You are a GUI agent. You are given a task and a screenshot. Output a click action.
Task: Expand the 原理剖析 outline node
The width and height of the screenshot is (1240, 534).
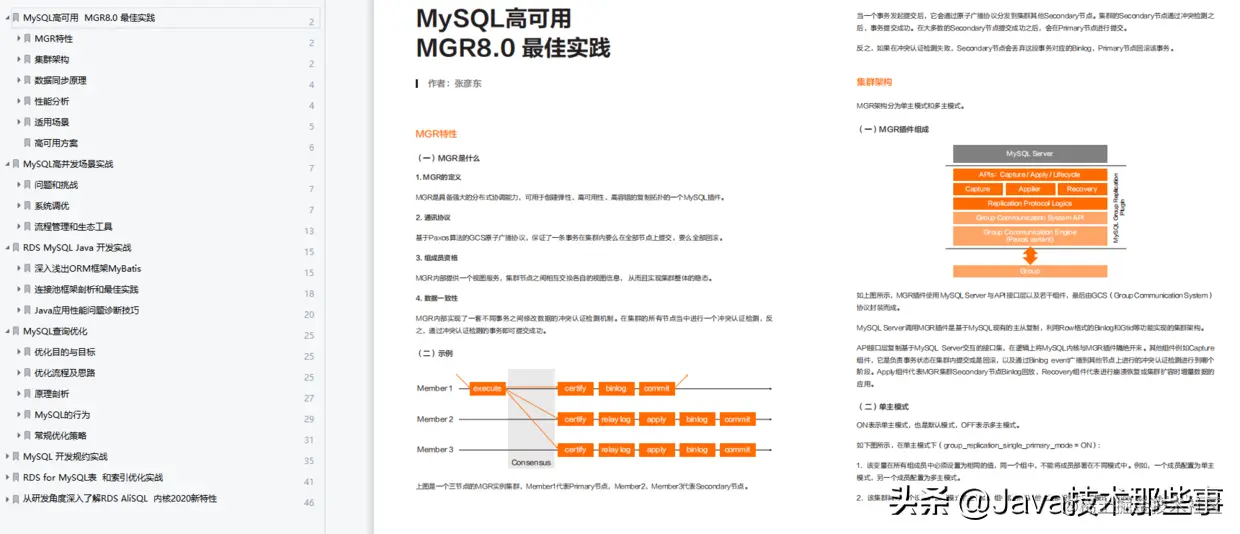(x=18, y=394)
